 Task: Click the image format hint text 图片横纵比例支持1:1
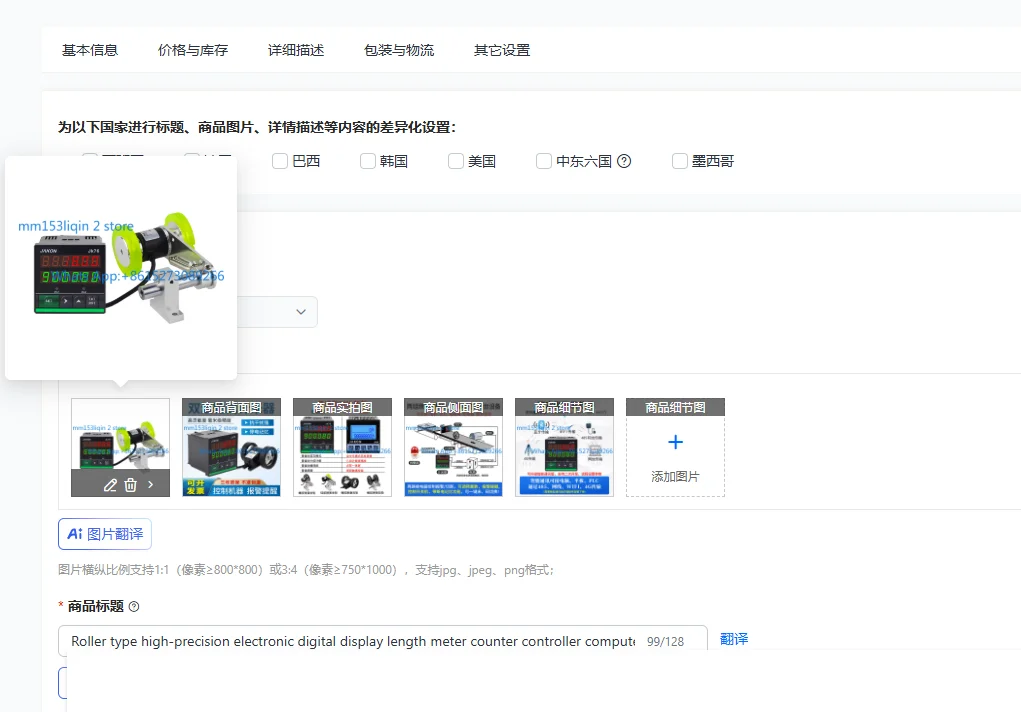(x=305, y=570)
